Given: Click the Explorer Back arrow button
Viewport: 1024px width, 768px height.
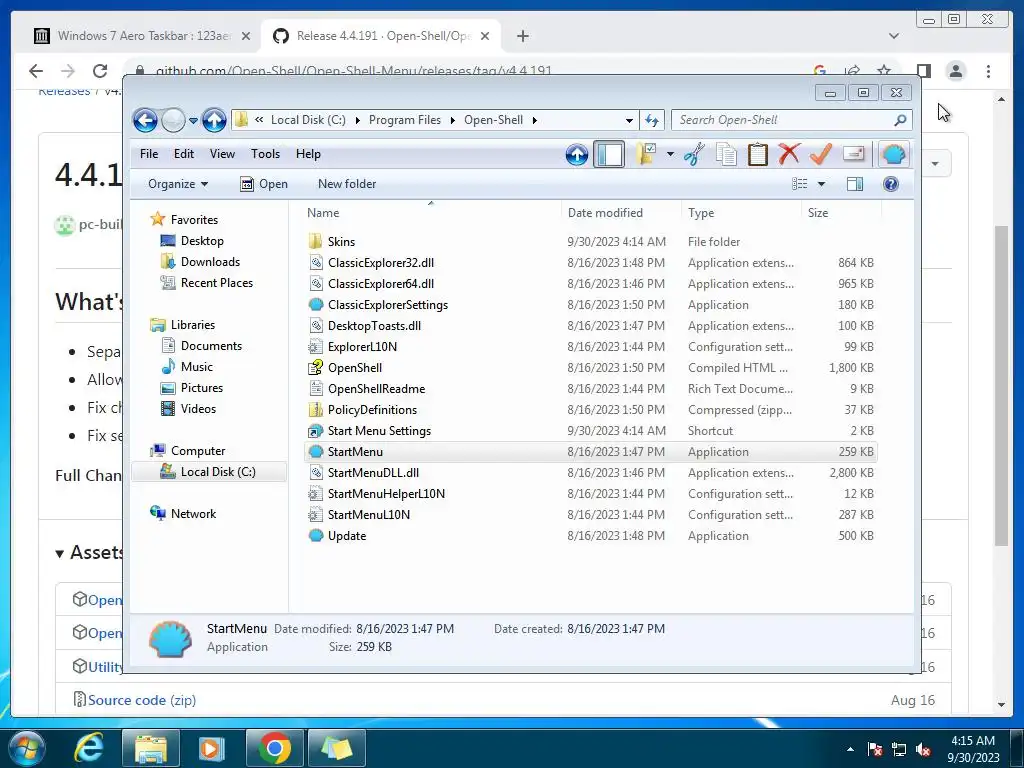Looking at the screenshot, I should tap(145, 120).
